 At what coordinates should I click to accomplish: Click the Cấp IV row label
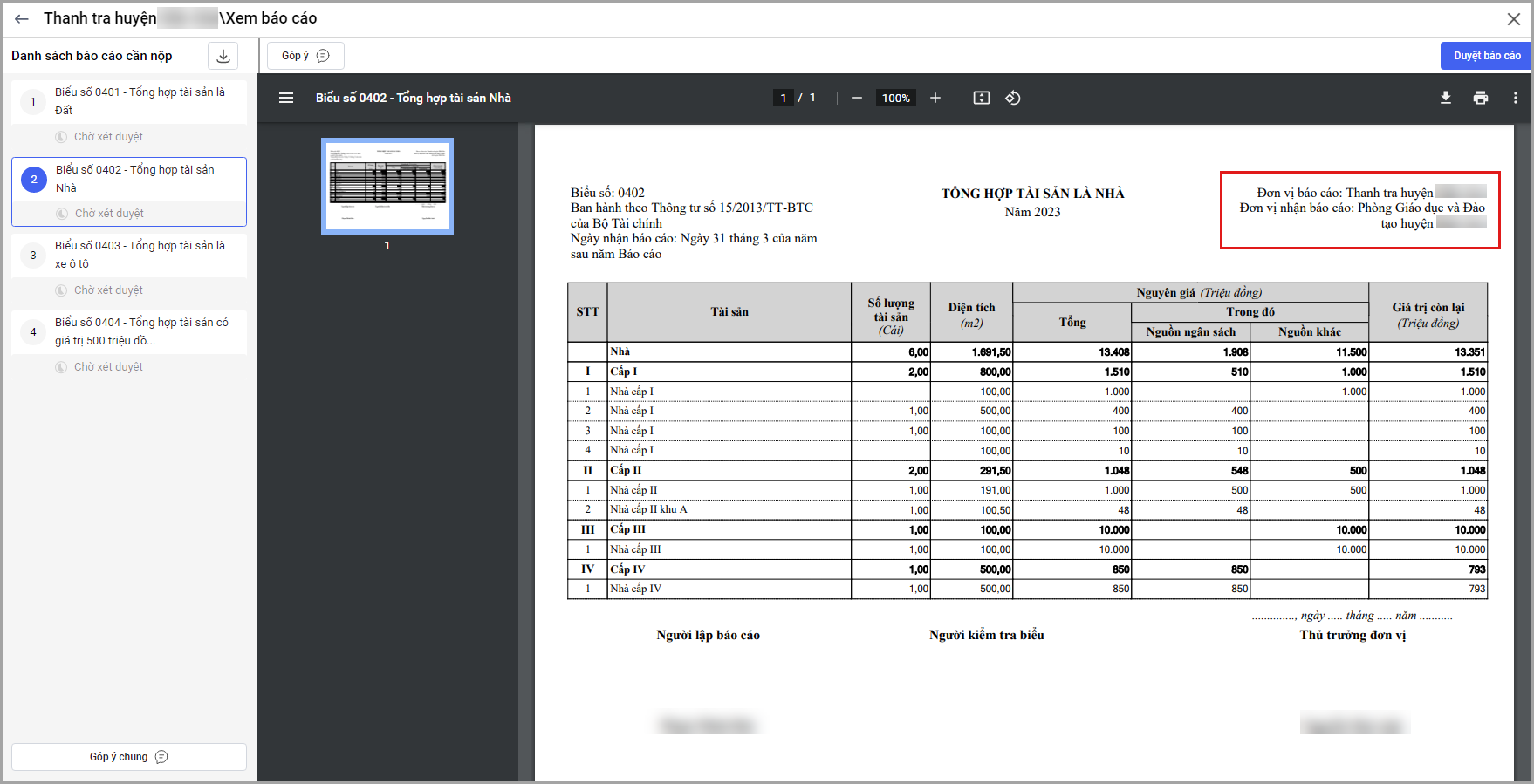(x=628, y=569)
